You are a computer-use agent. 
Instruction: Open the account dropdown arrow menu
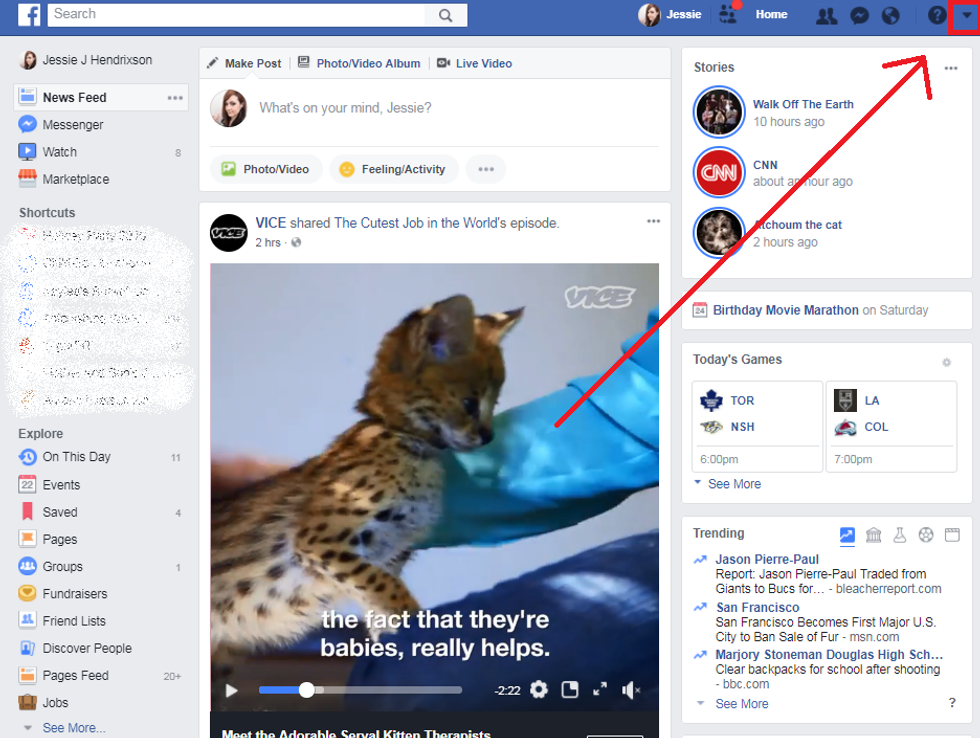pos(965,15)
